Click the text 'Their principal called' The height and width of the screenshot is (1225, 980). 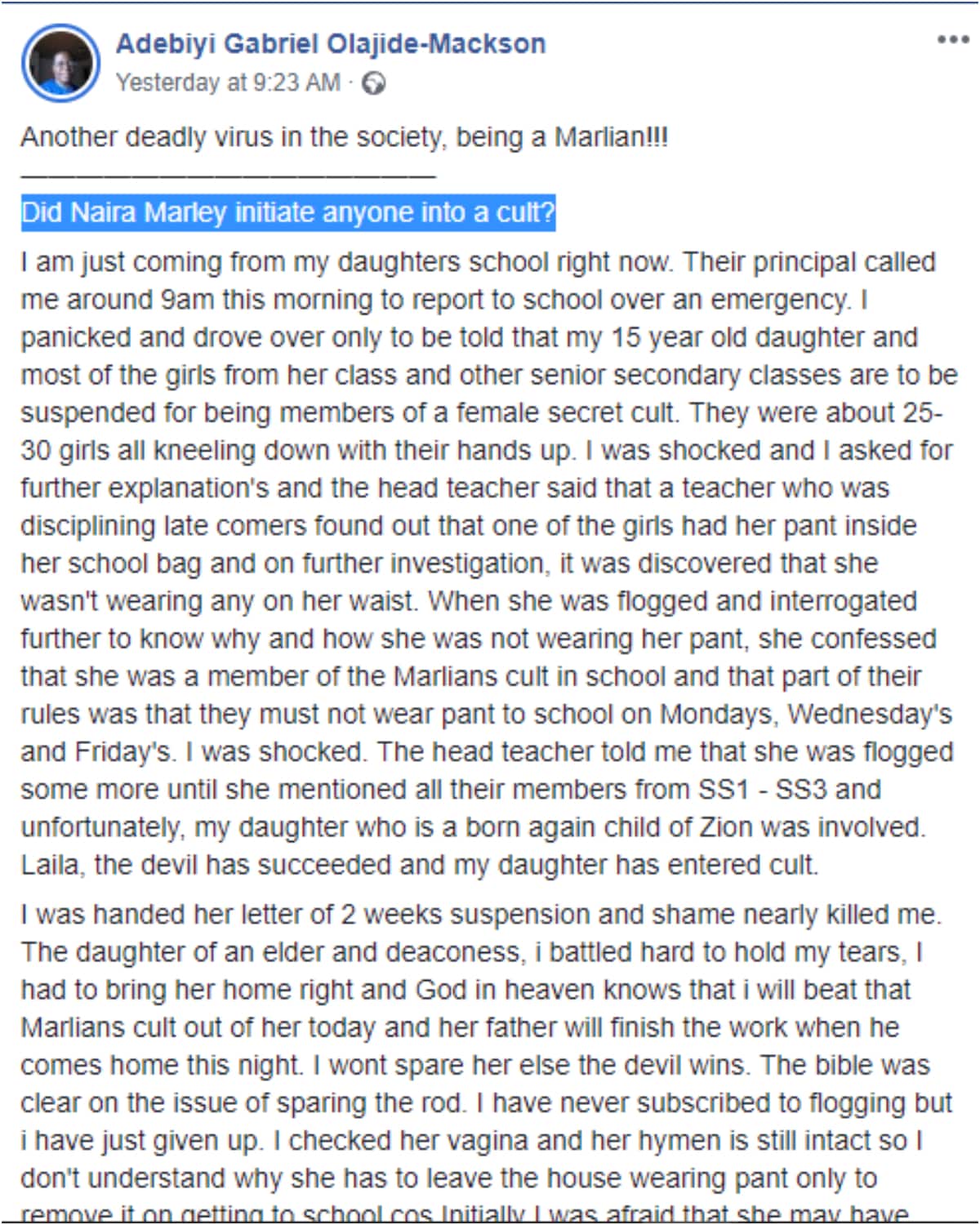pos(808,262)
